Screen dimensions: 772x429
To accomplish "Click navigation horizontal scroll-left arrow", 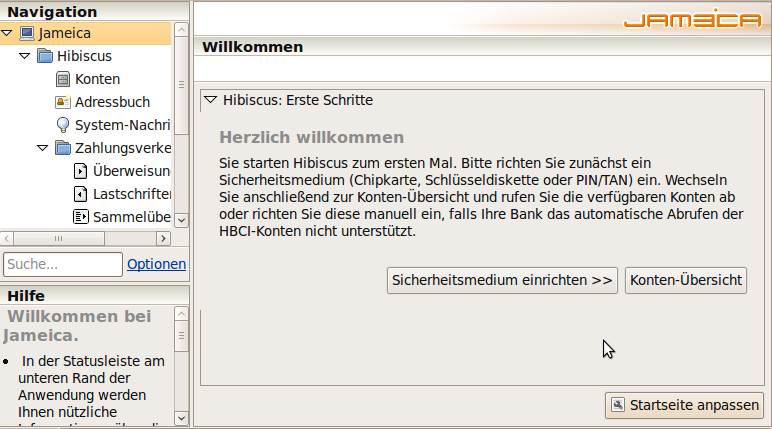I will click(x=7, y=238).
